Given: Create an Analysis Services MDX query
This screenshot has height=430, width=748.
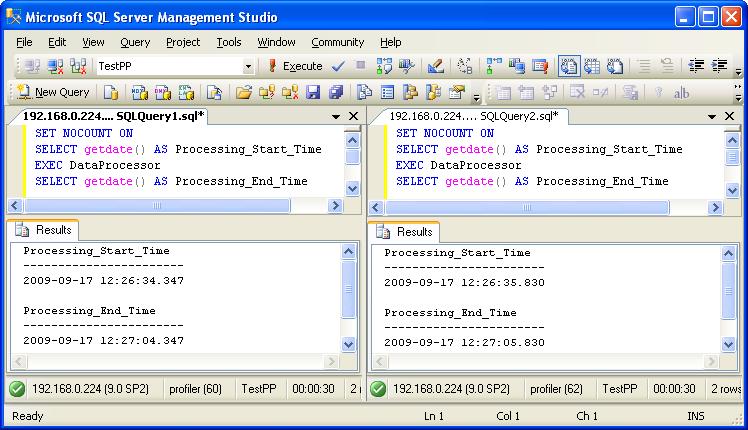Looking at the screenshot, I should point(140,92).
